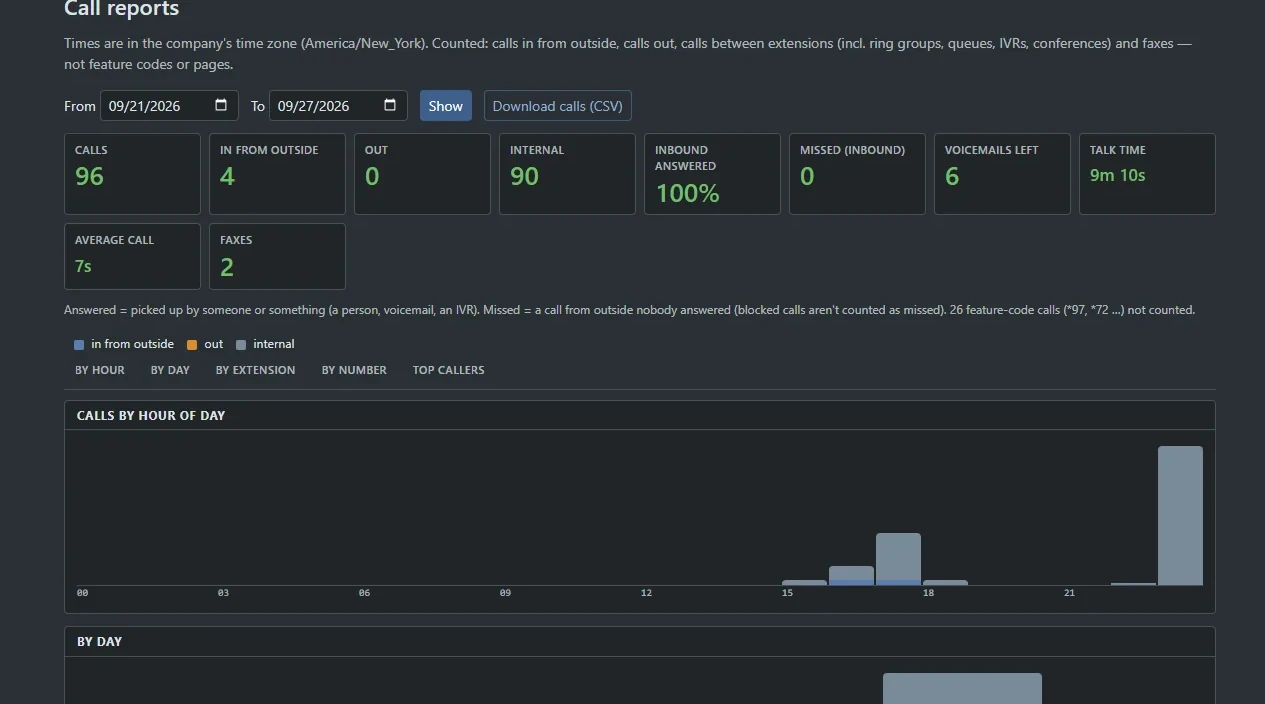Click the blue 'in from outside' legend swatch
This screenshot has width=1265, height=704.
coord(79,344)
